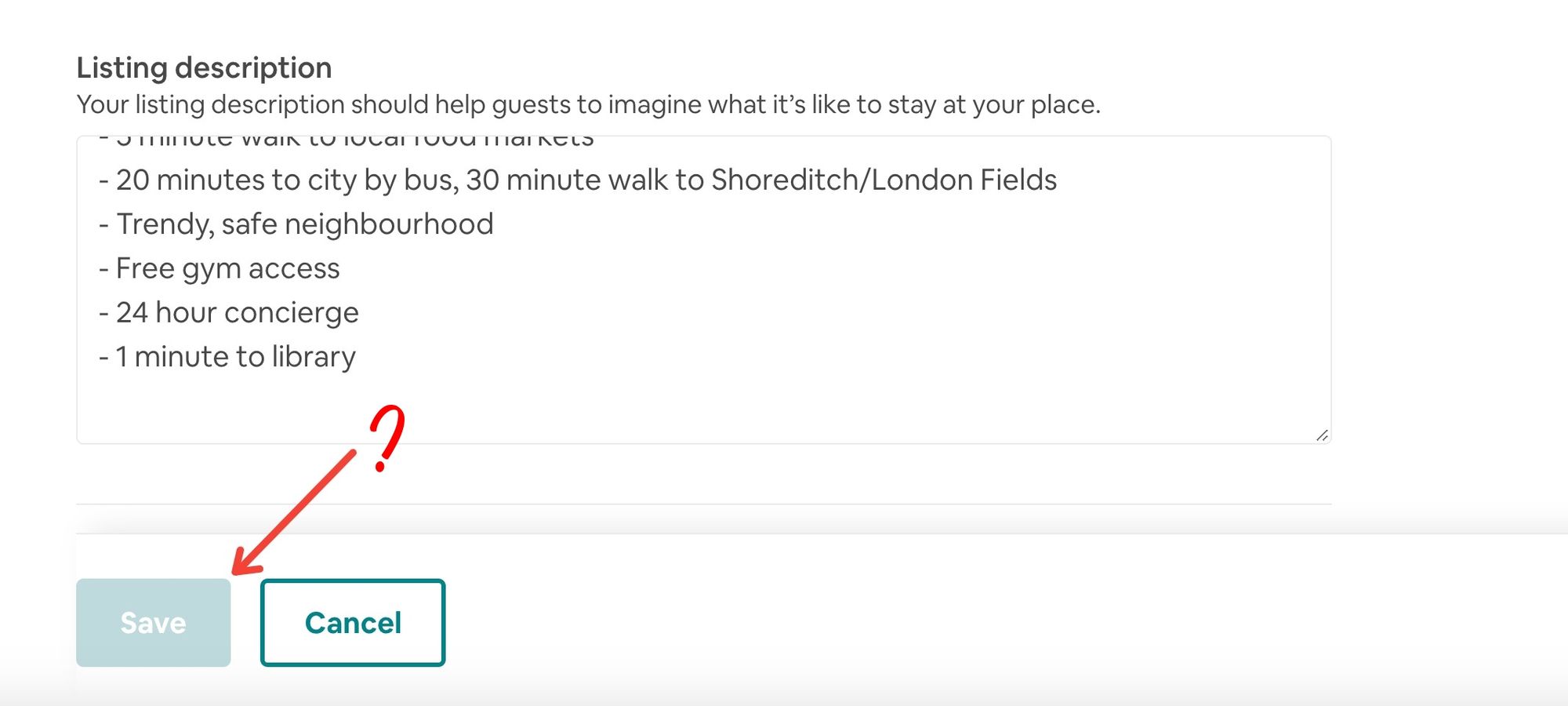The image size is (1568, 706).
Task: Click the 'Trendy, safe neighbourhood' line
Action: click(x=296, y=224)
